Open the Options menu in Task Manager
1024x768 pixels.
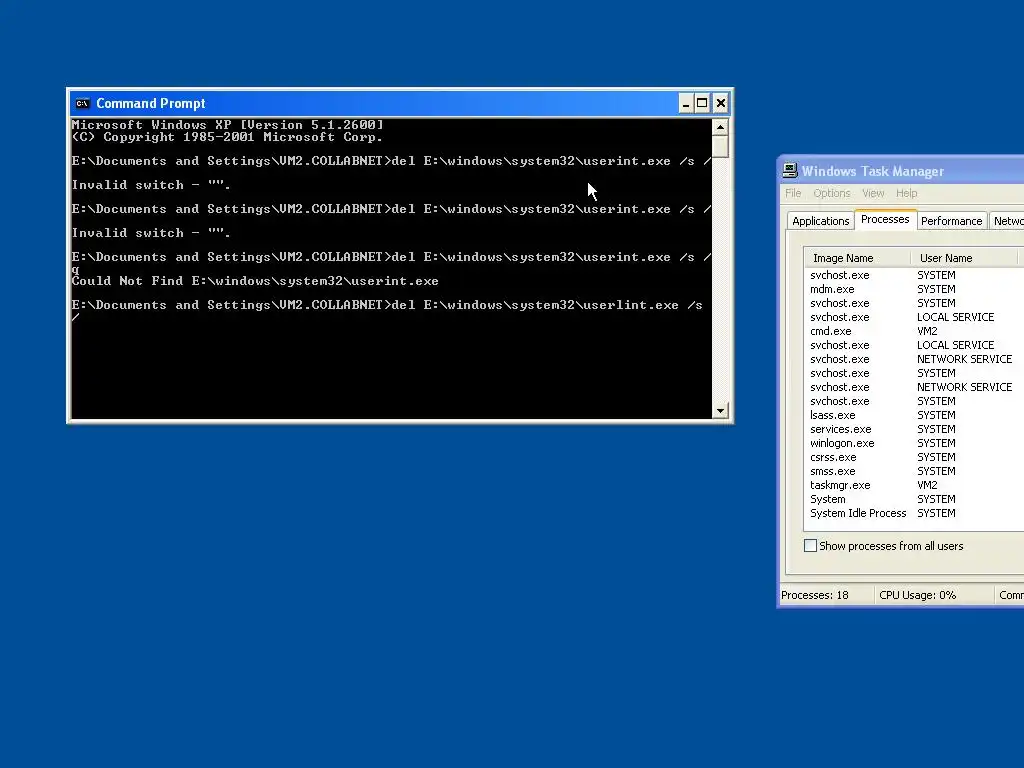tap(831, 193)
